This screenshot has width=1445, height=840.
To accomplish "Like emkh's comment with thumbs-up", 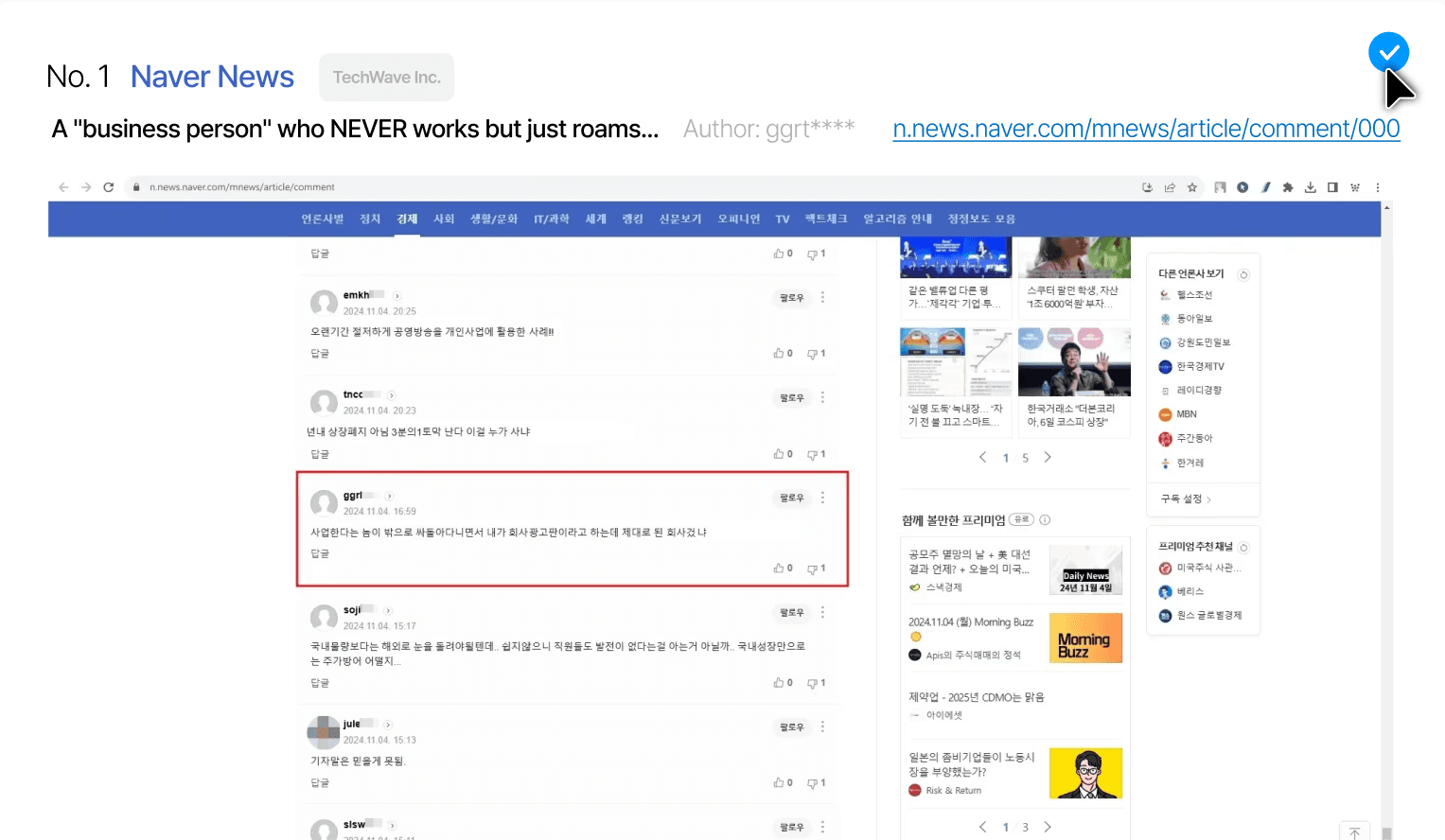I will tap(783, 353).
